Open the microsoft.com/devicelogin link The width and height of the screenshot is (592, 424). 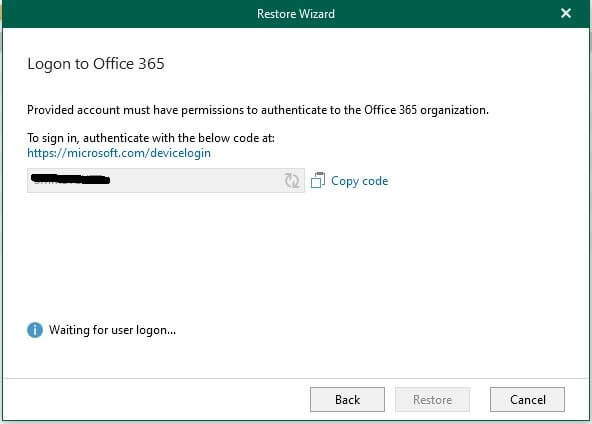pyautogui.click(x=119, y=153)
